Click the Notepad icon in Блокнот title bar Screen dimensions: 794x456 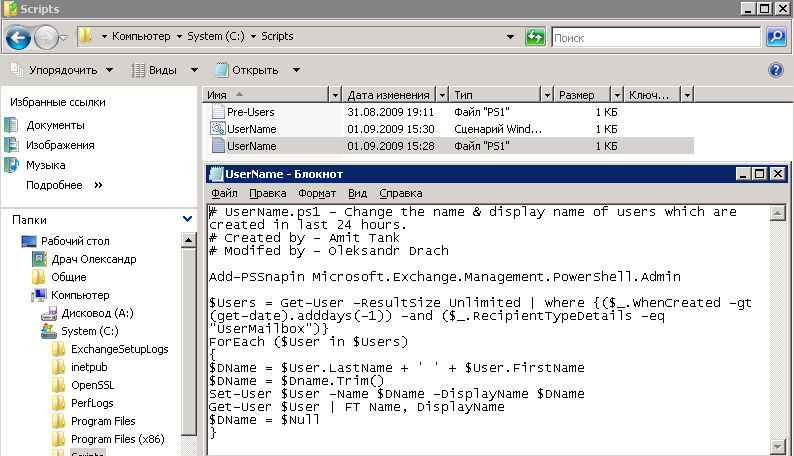click(216, 174)
